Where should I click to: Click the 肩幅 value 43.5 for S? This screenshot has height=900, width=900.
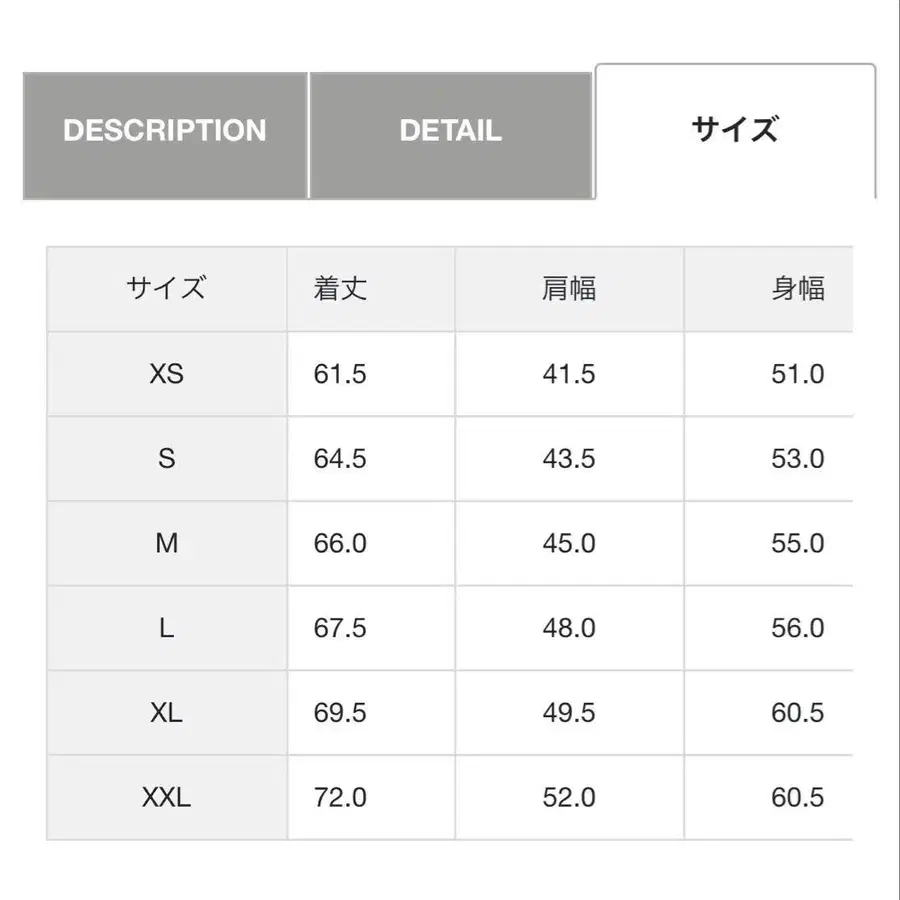tap(571, 459)
